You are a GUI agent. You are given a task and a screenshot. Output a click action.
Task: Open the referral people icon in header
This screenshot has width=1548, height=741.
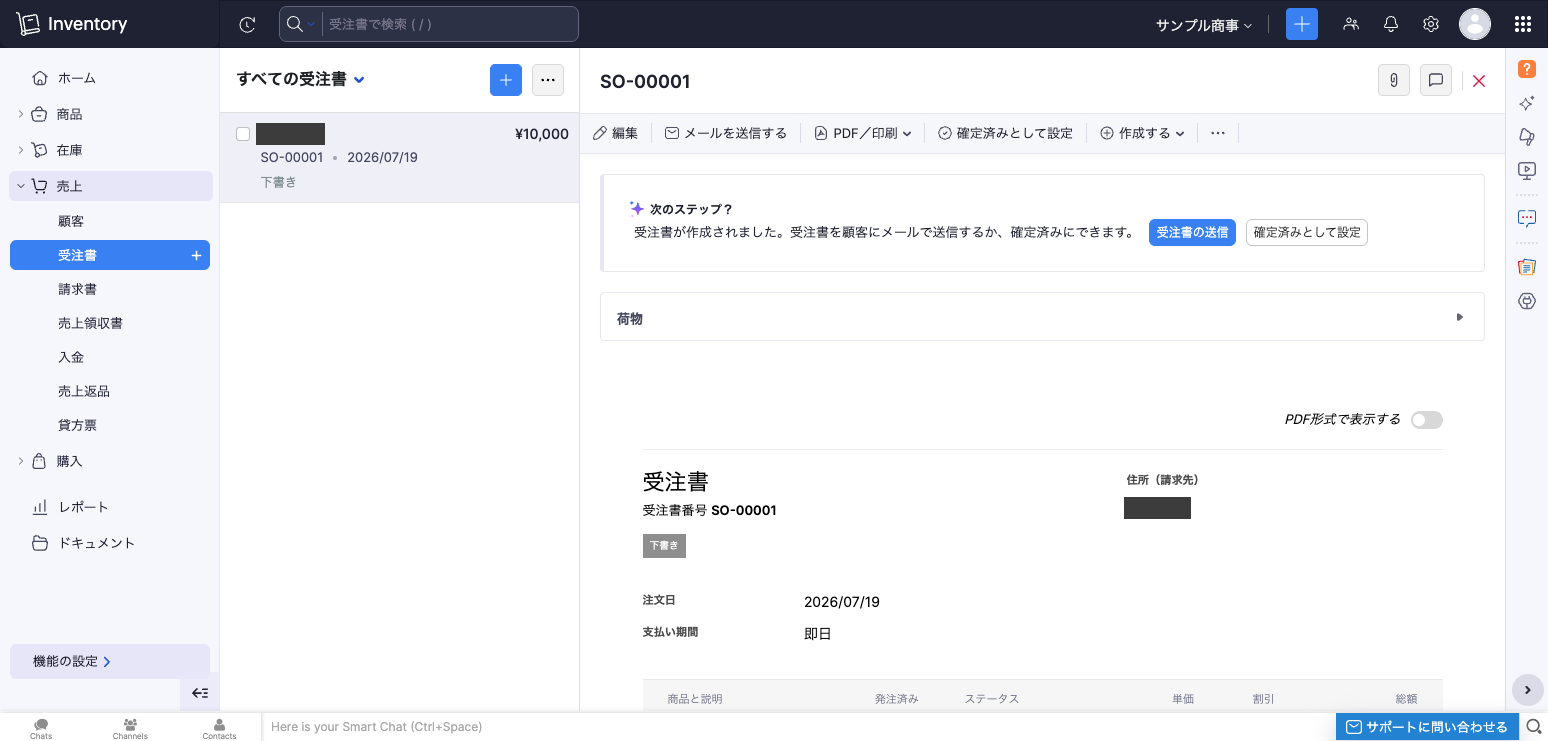(x=1351, y=24)
